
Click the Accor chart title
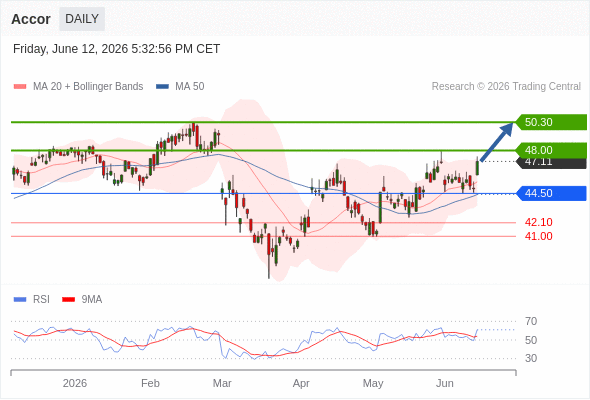31,19
